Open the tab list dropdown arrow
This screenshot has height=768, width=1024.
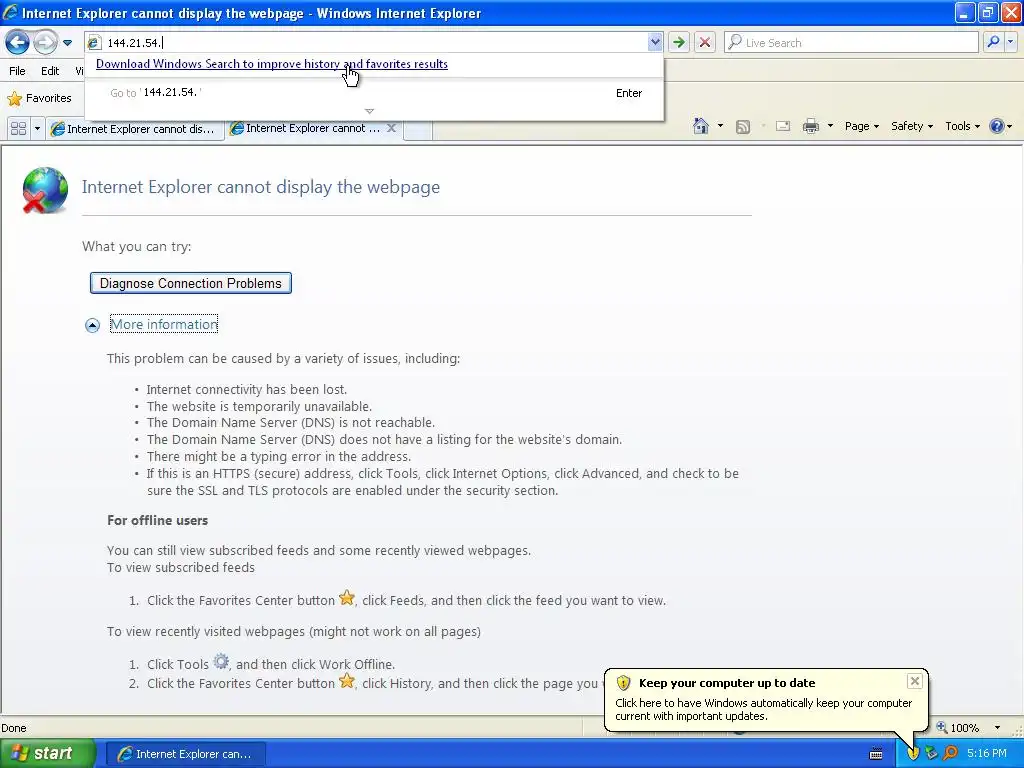coord(37,129)
